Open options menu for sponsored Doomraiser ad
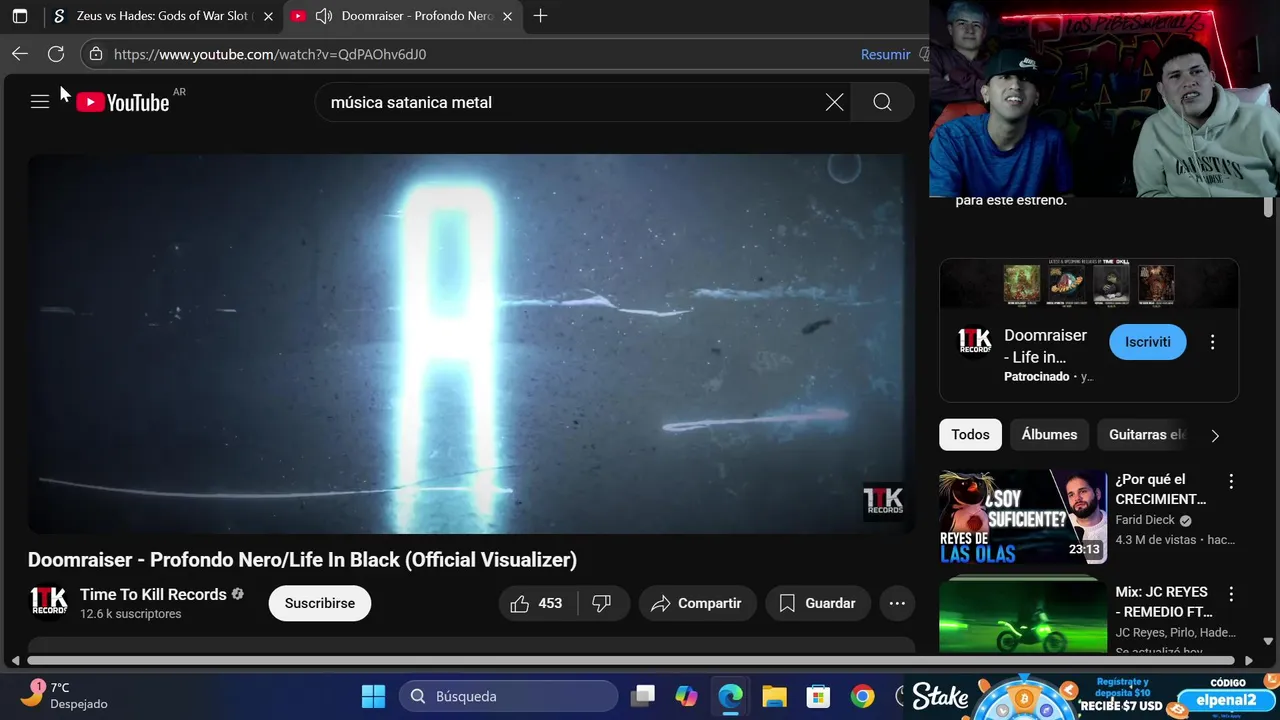The width and height of the screenshot is (1280, 720). 1212,342
